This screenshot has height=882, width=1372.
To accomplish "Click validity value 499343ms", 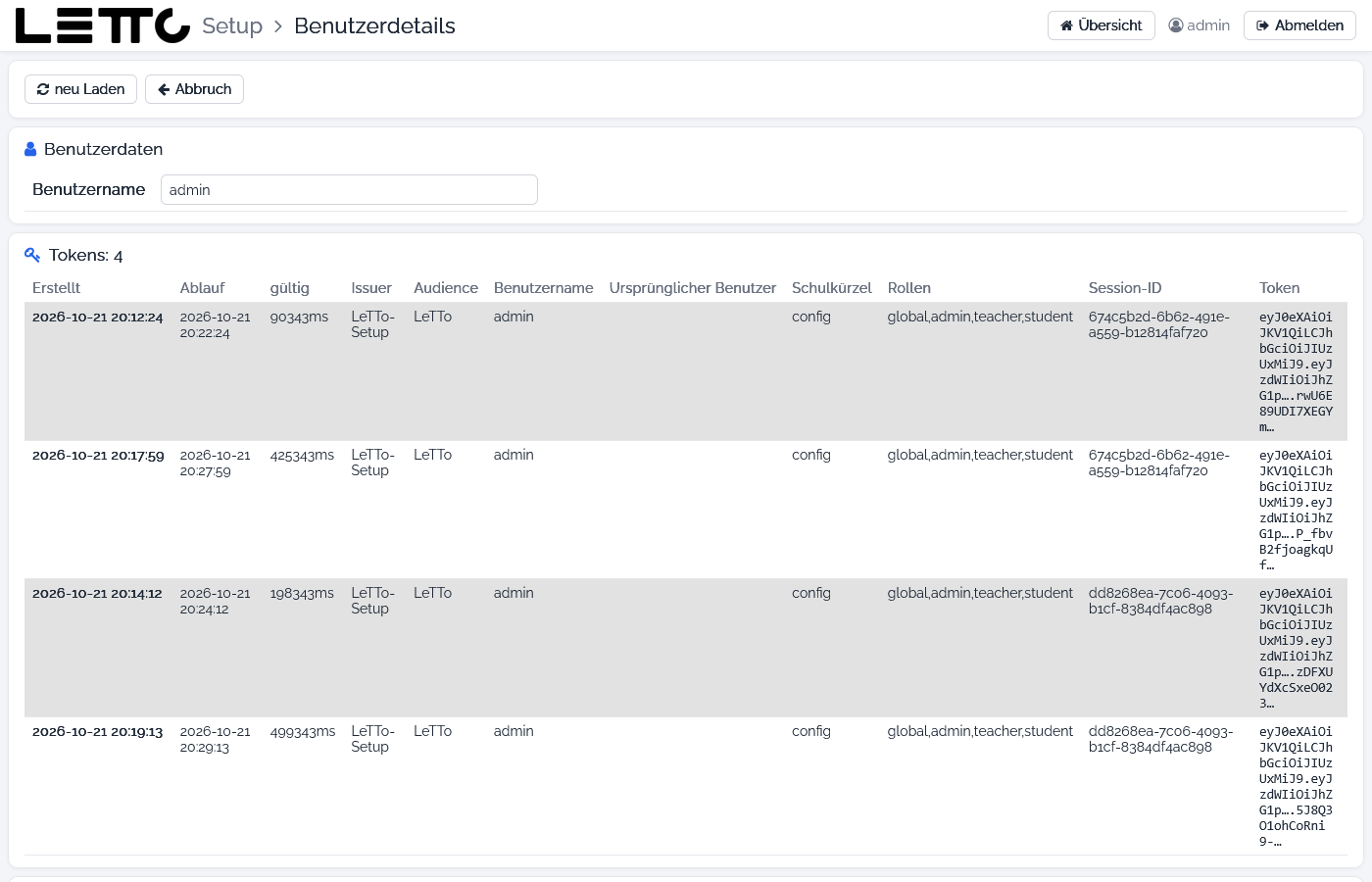I will click(303, 732).
